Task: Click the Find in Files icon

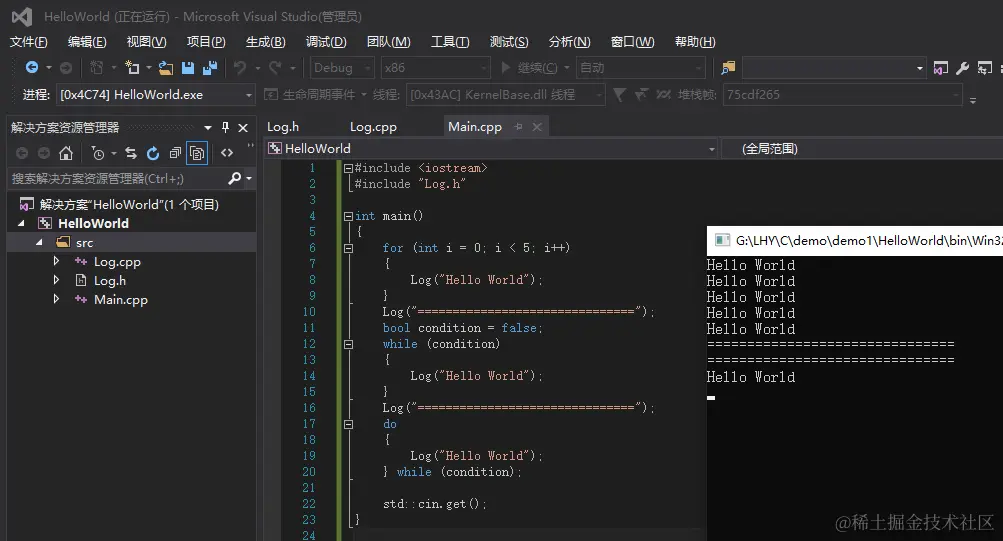Action: click(728, 68)
